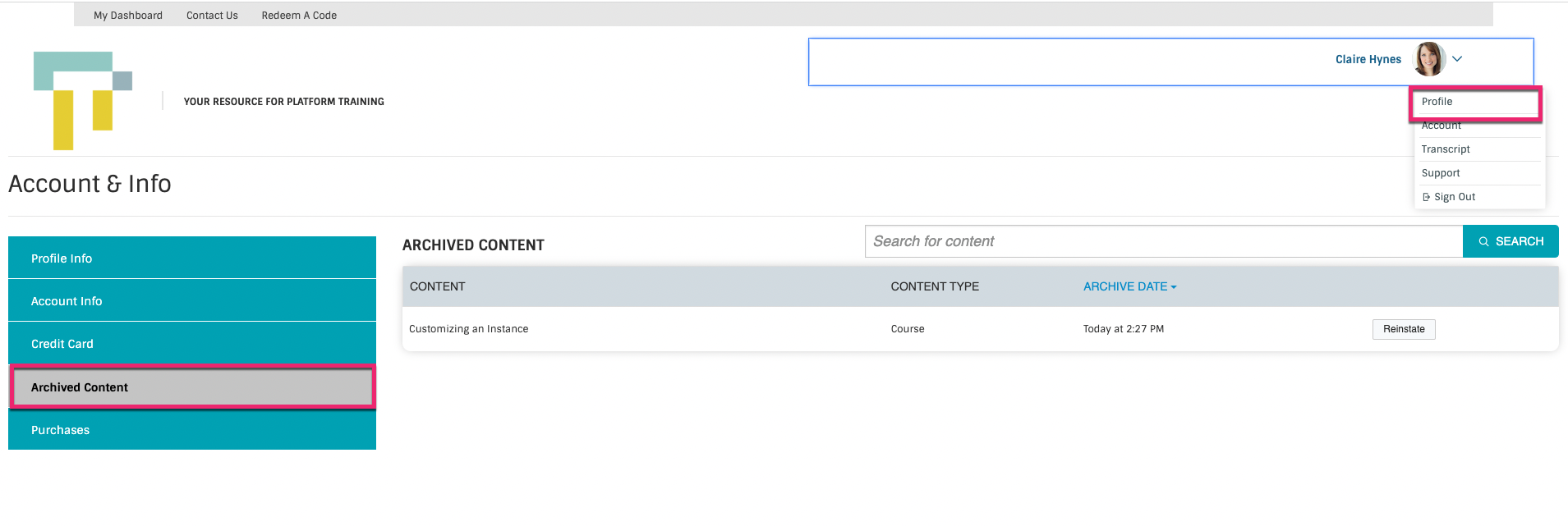Click Today at 2:27 PM date
This screenshot has height=526, width=1568.
1123,329
